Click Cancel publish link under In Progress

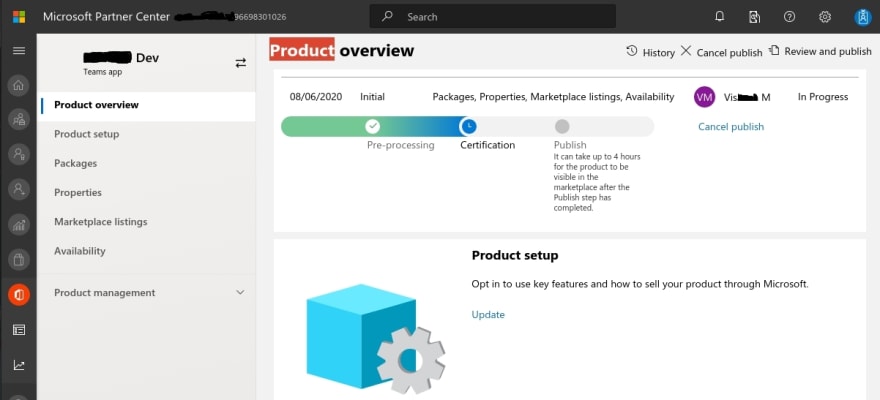pyautogui.click(x=731, y=127)
